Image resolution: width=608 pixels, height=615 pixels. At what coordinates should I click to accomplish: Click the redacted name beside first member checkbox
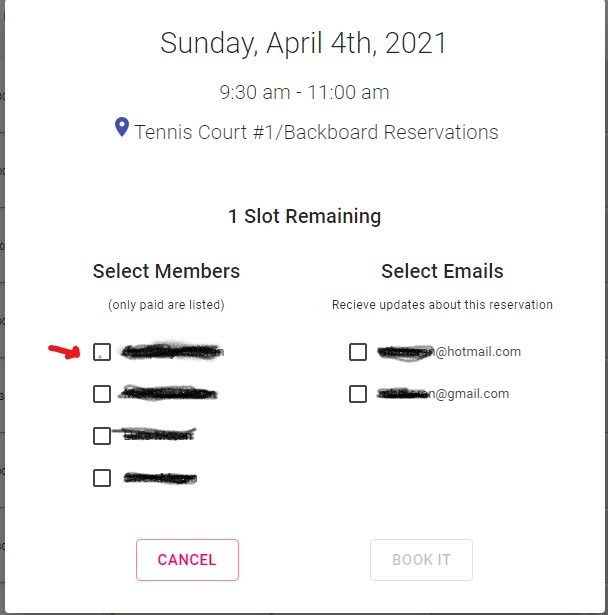point(173,351)
